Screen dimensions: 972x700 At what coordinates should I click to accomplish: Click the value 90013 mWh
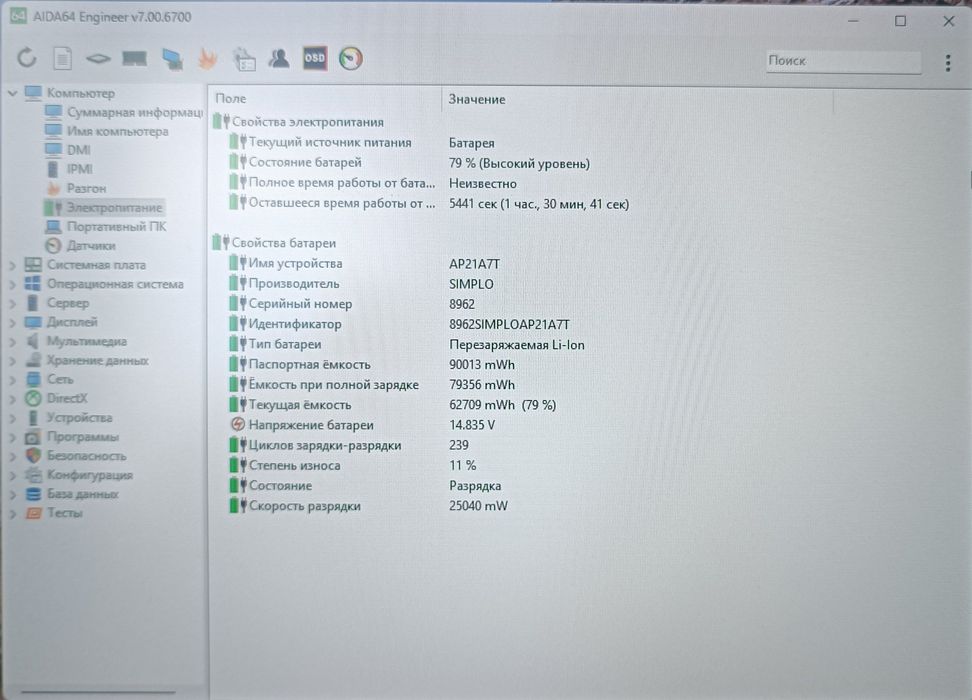[x=482, y=365]
